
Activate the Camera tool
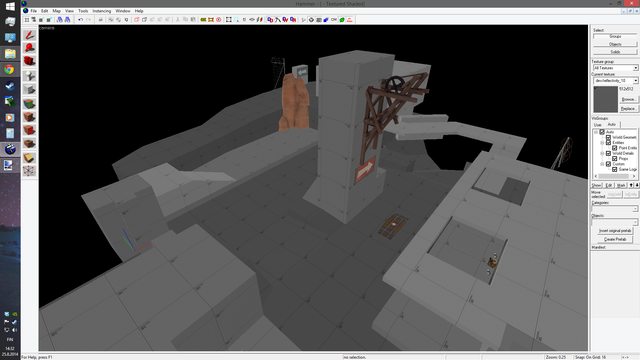click(x=29, y=61)
